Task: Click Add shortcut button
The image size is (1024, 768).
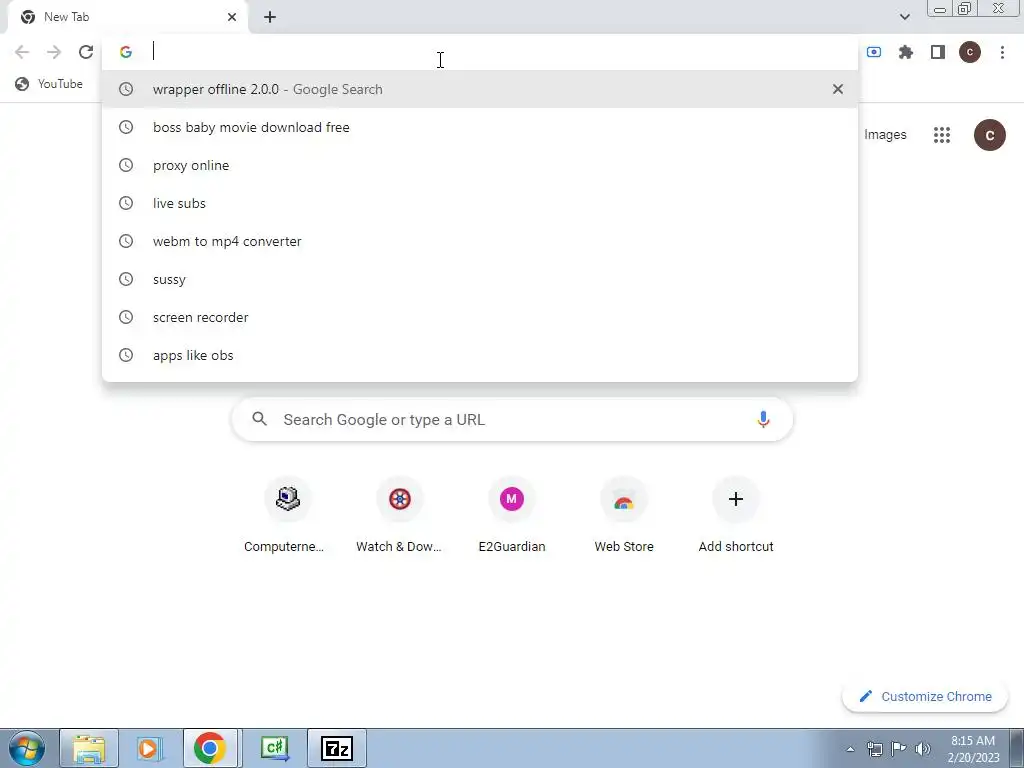Action: [x=736, y=516]
